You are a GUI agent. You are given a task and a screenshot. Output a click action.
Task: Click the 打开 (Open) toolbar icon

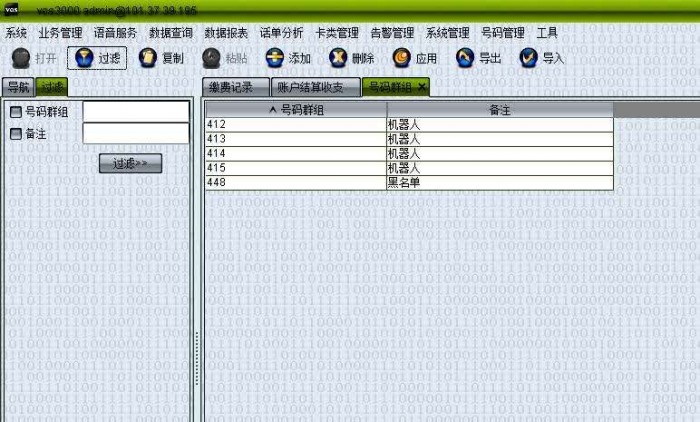21,58
